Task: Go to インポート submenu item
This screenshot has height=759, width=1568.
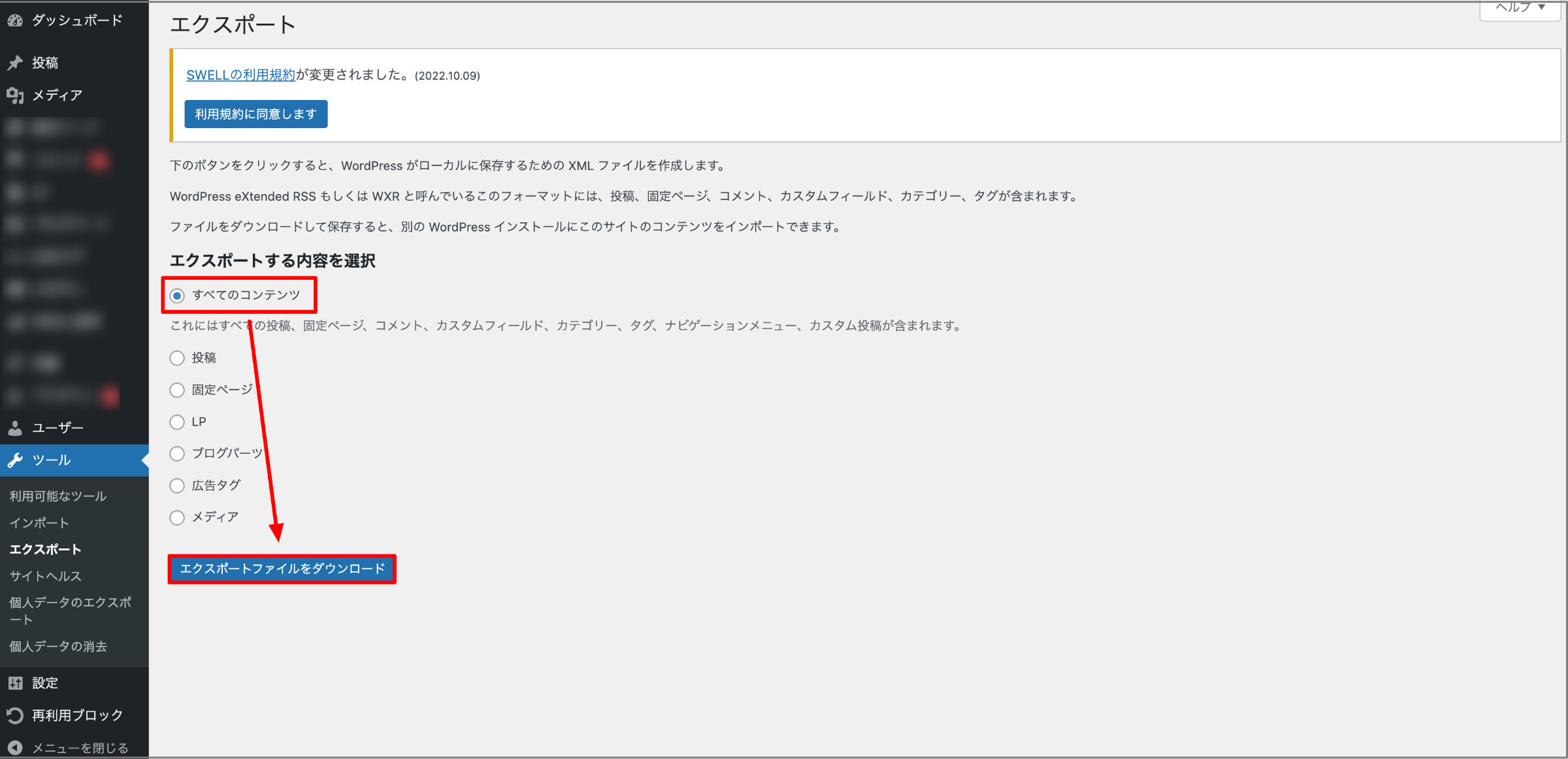Action: 39,523
